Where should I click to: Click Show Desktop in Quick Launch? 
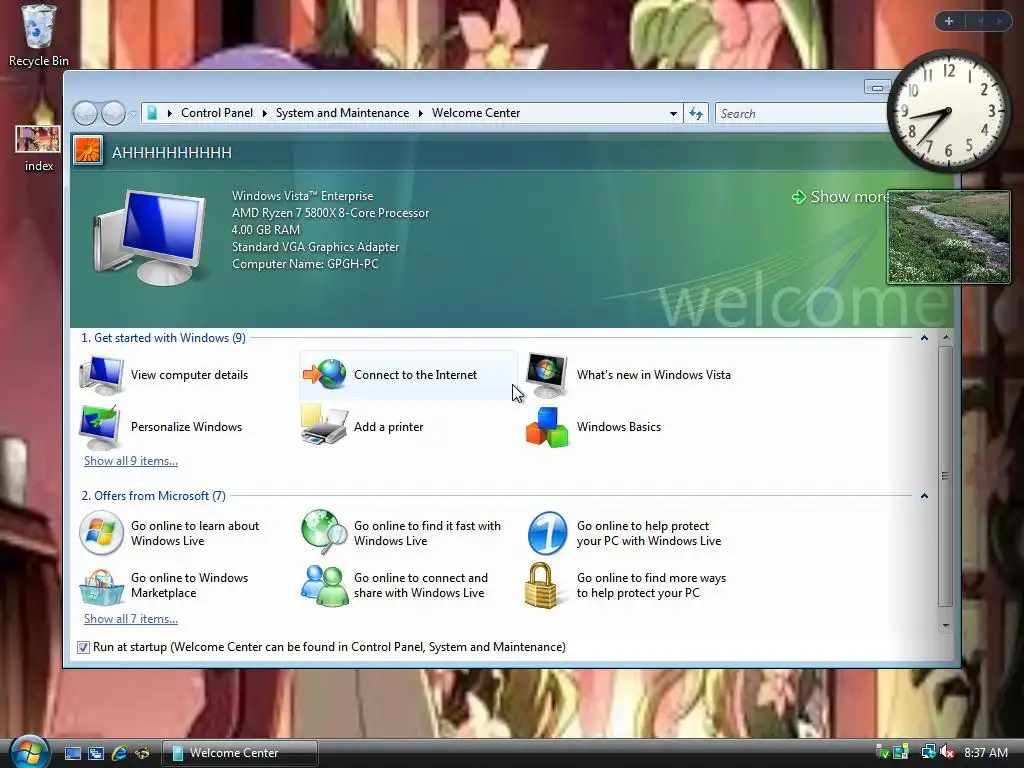pos(72,753)
